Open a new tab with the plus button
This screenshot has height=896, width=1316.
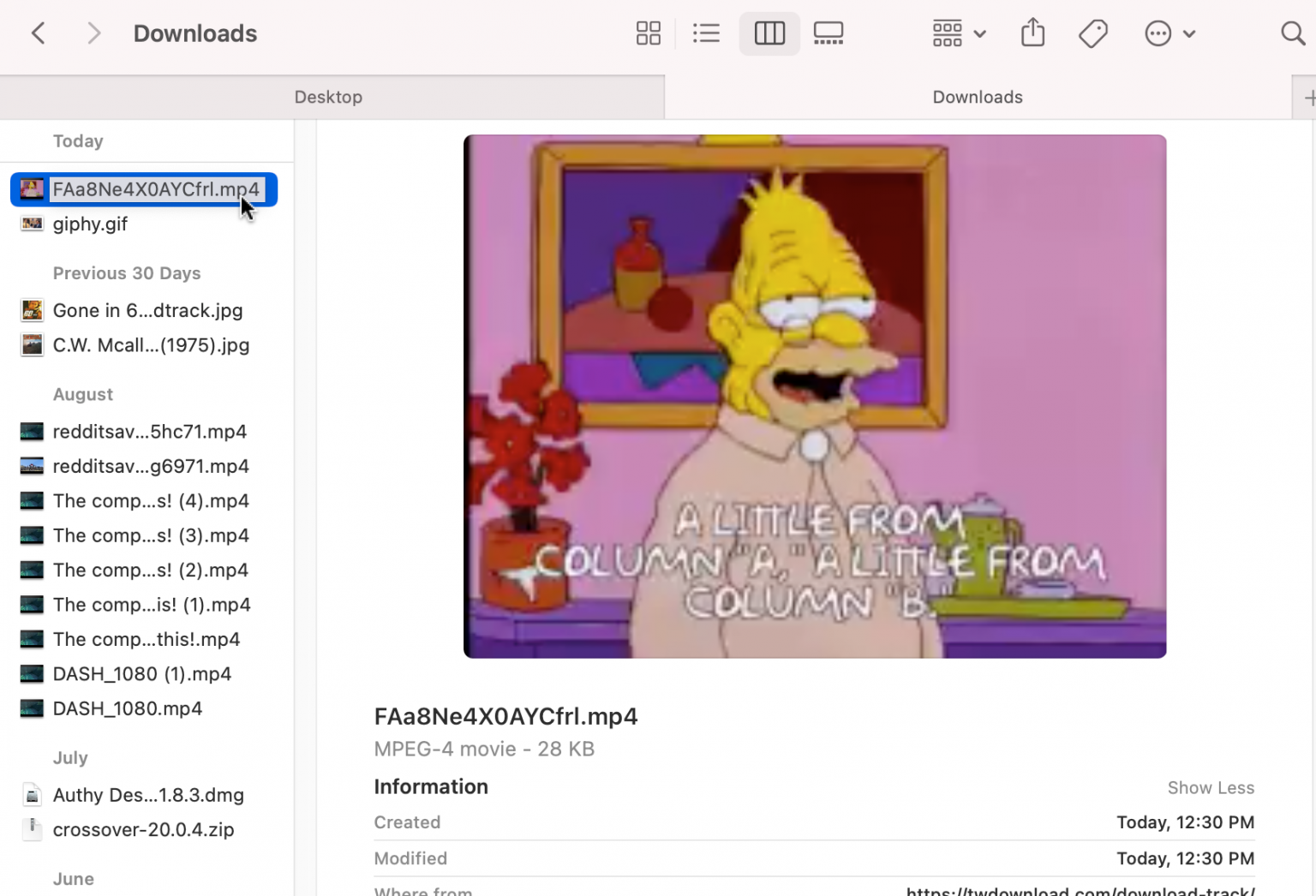tap(1311, 97)
